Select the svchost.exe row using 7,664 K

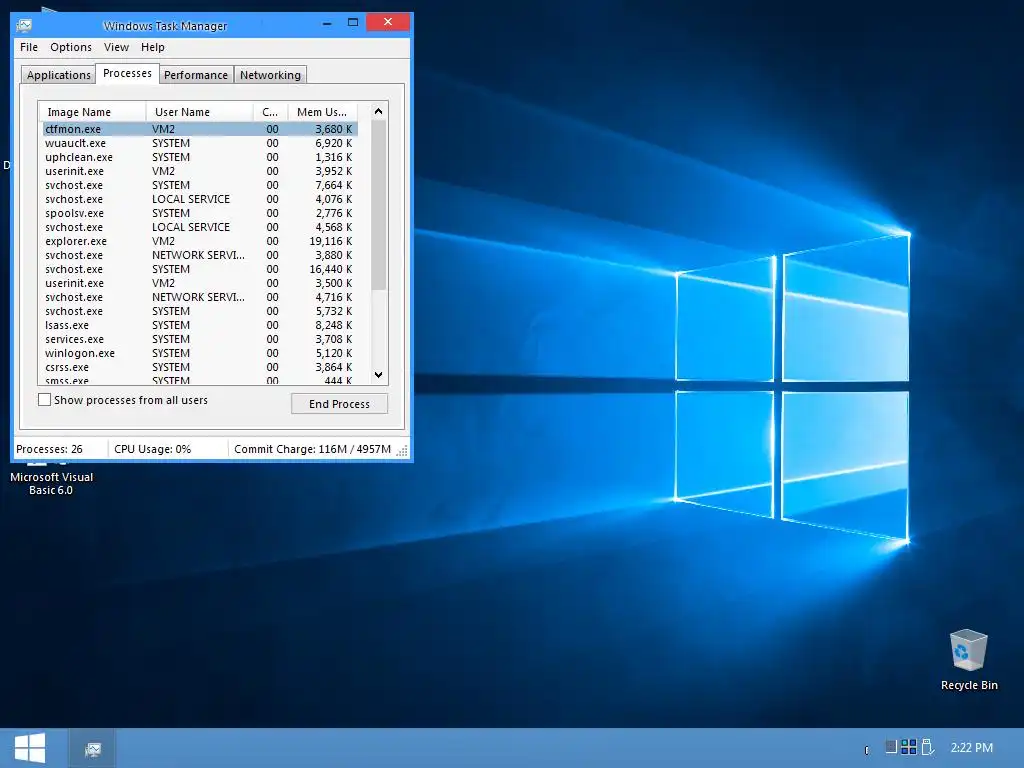point(200,185)
